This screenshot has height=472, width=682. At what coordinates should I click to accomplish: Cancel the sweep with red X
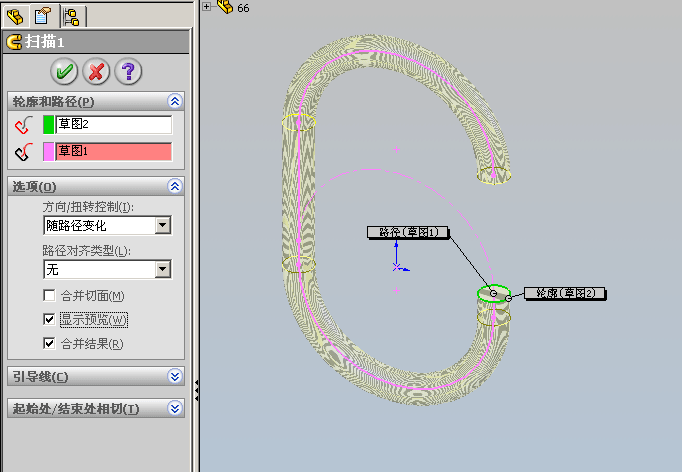(x=96, y=71)
